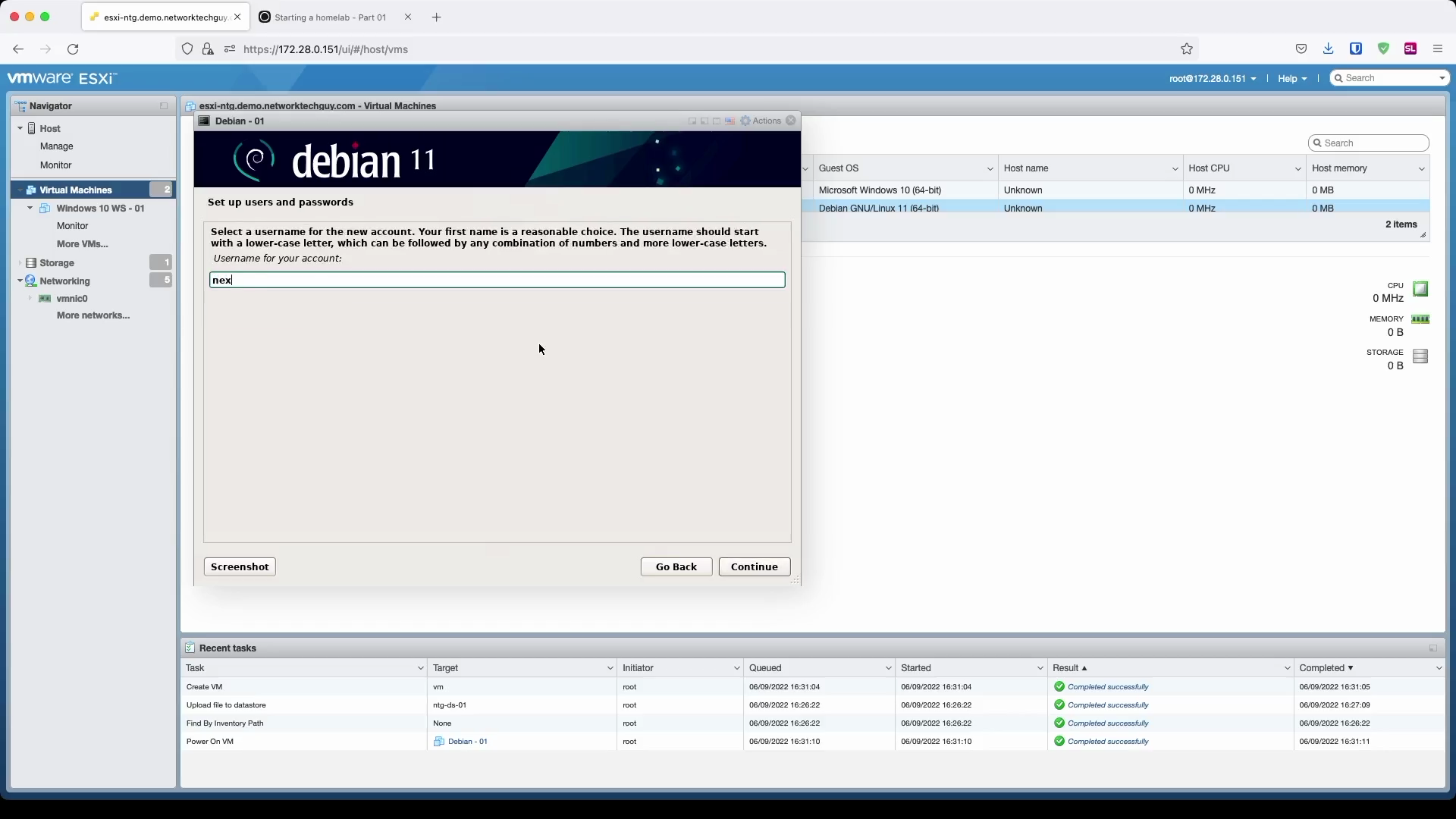Click the virtual machines Search field
The image size is (1456, 819).
pos(1369,143)
